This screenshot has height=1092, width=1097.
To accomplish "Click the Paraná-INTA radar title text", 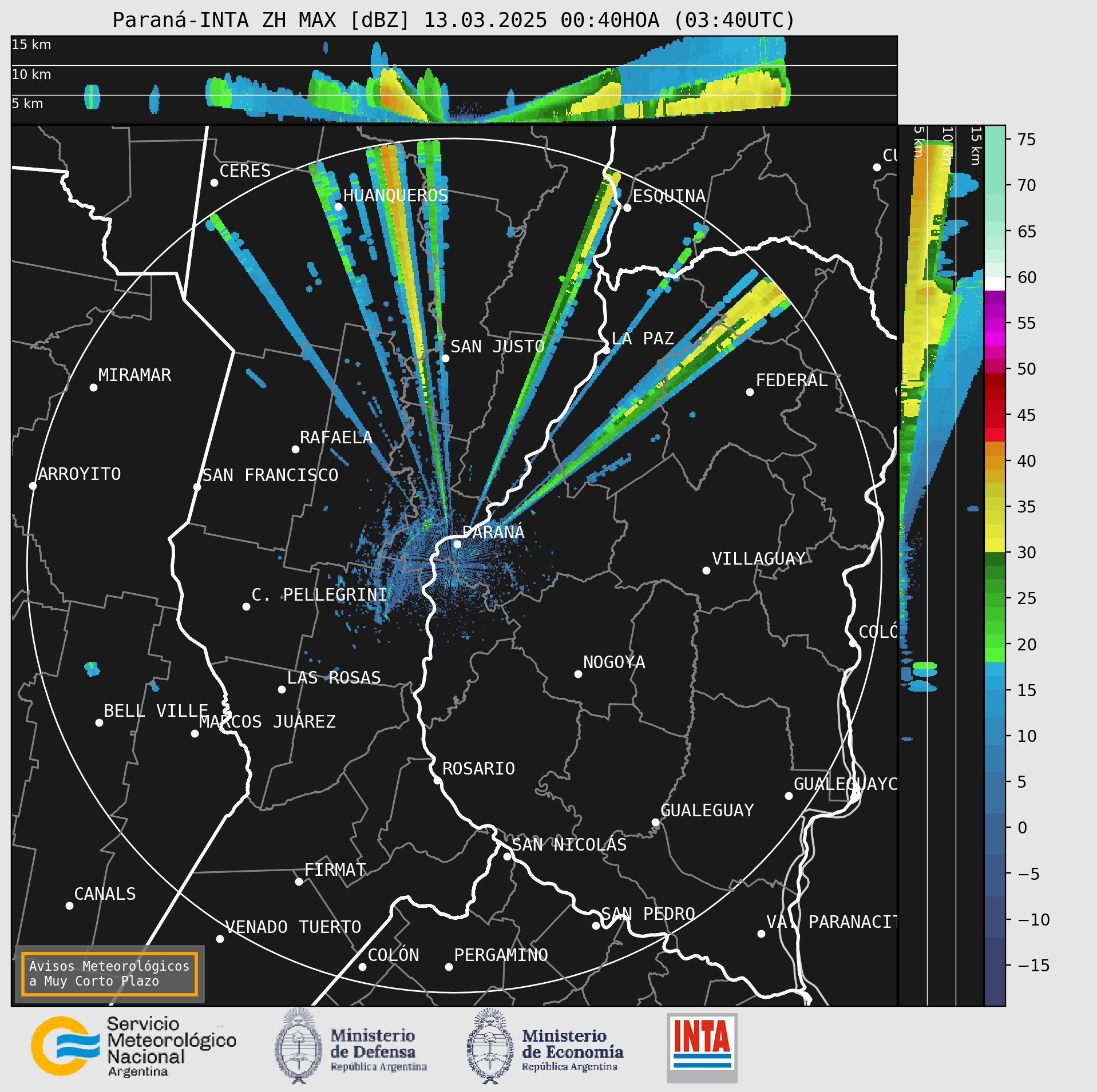I will click(454, 20).
